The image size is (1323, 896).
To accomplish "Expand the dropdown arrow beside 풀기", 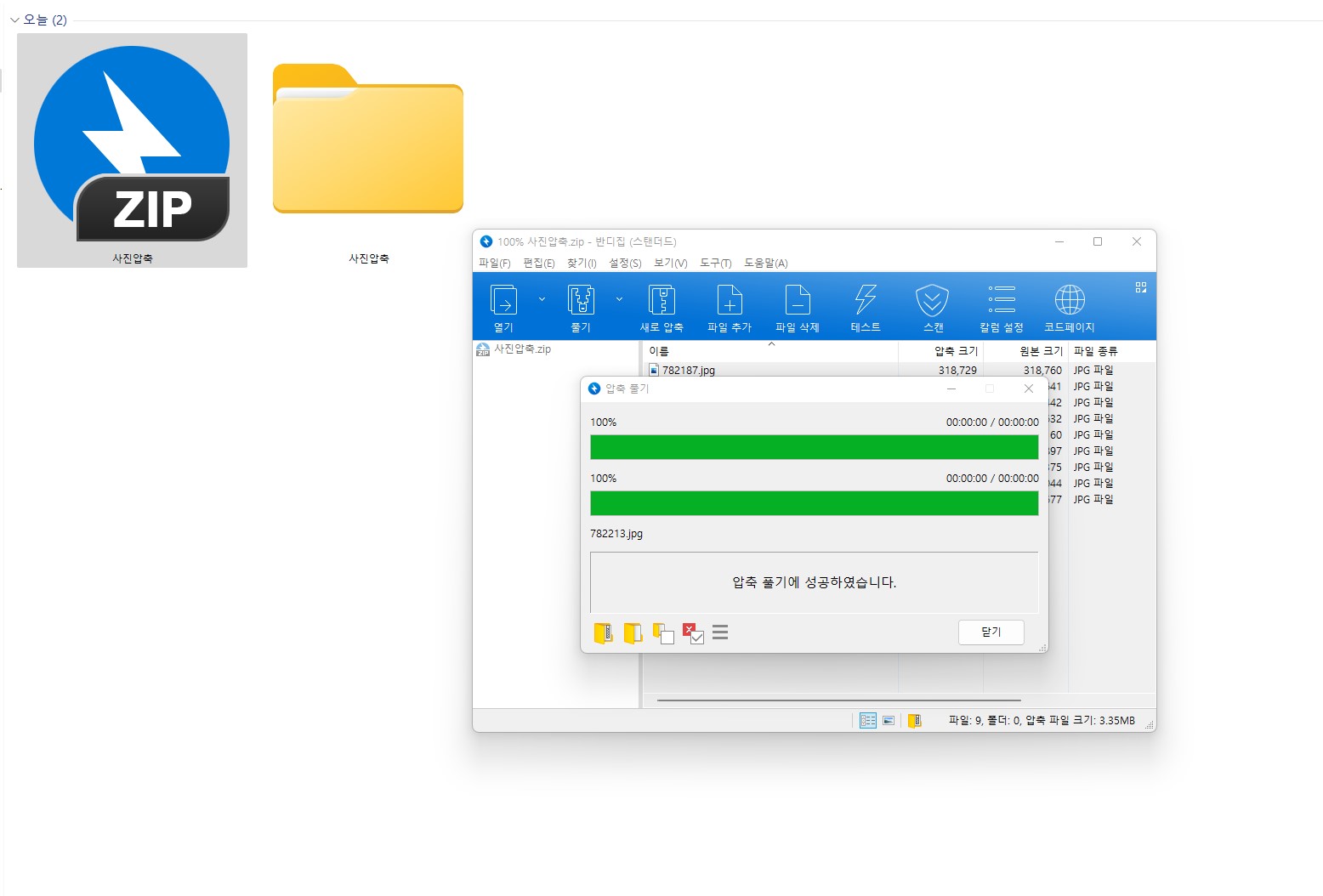I will click(x=619, y=299).
